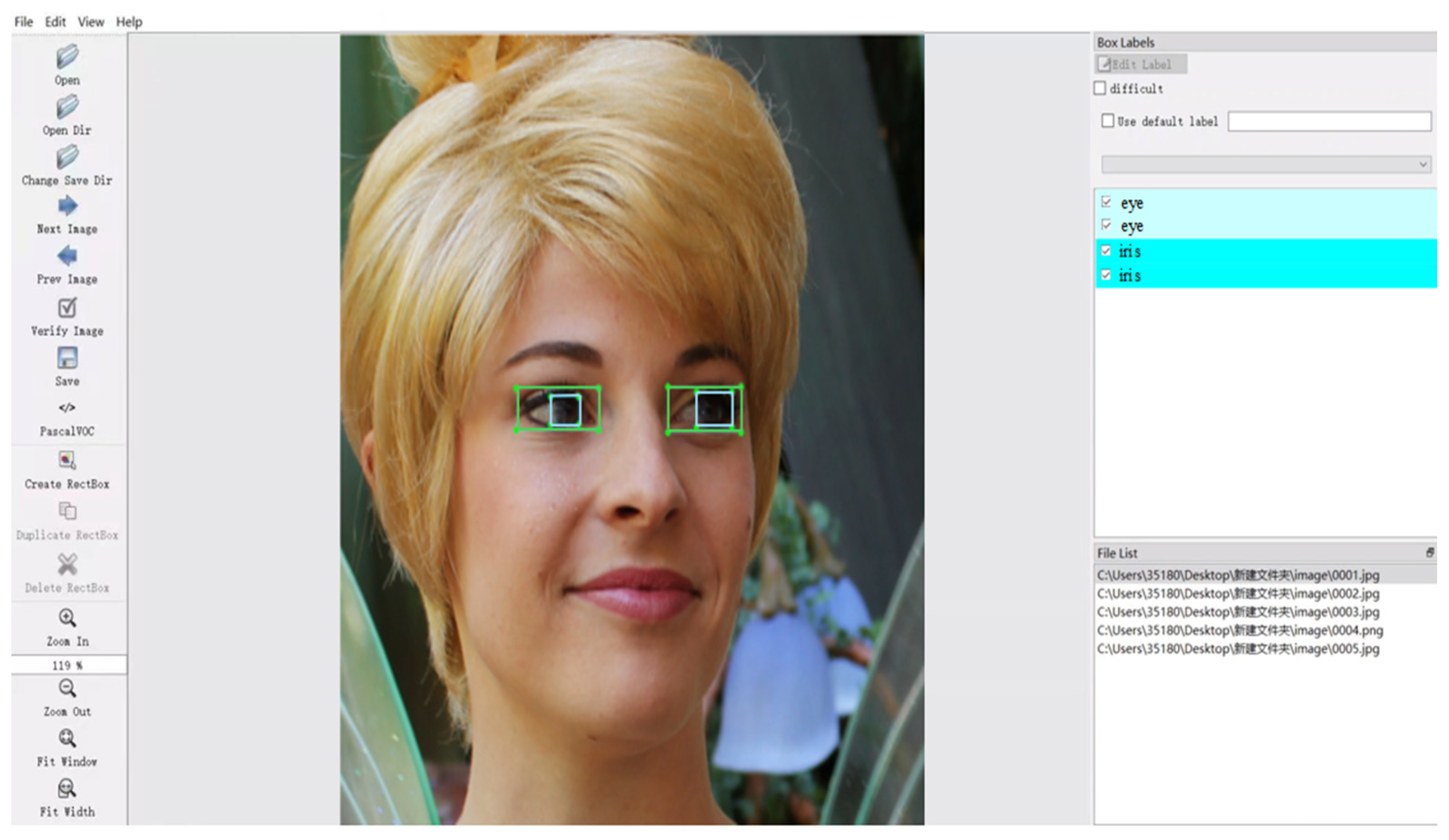Click the Open Dir folder icon
The height and width of the screenshot is (840, 1449).
point(67,107)
